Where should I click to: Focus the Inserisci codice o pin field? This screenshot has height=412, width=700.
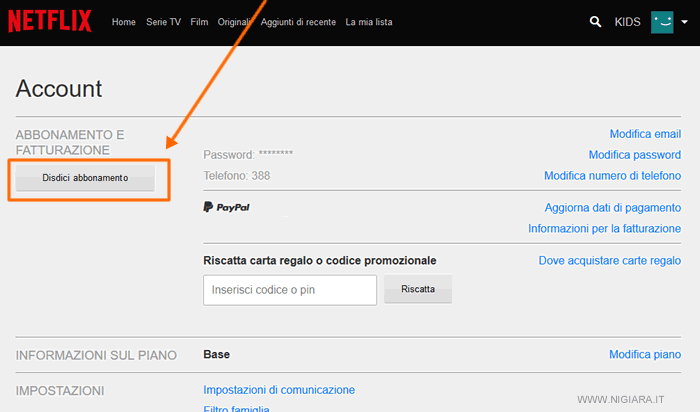pos(289,290)
